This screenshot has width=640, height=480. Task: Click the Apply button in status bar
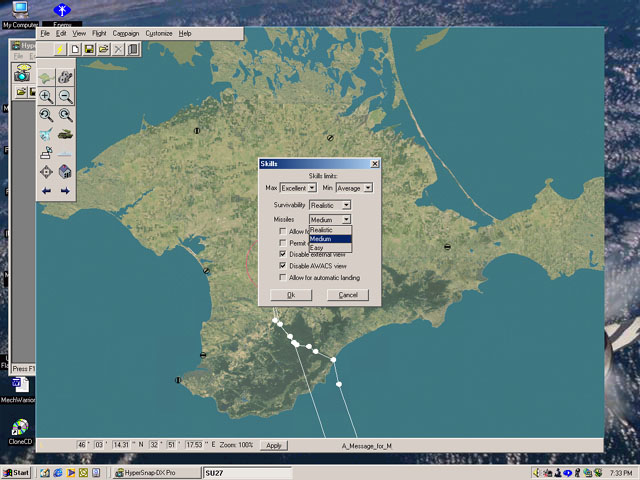coord(274,445)
